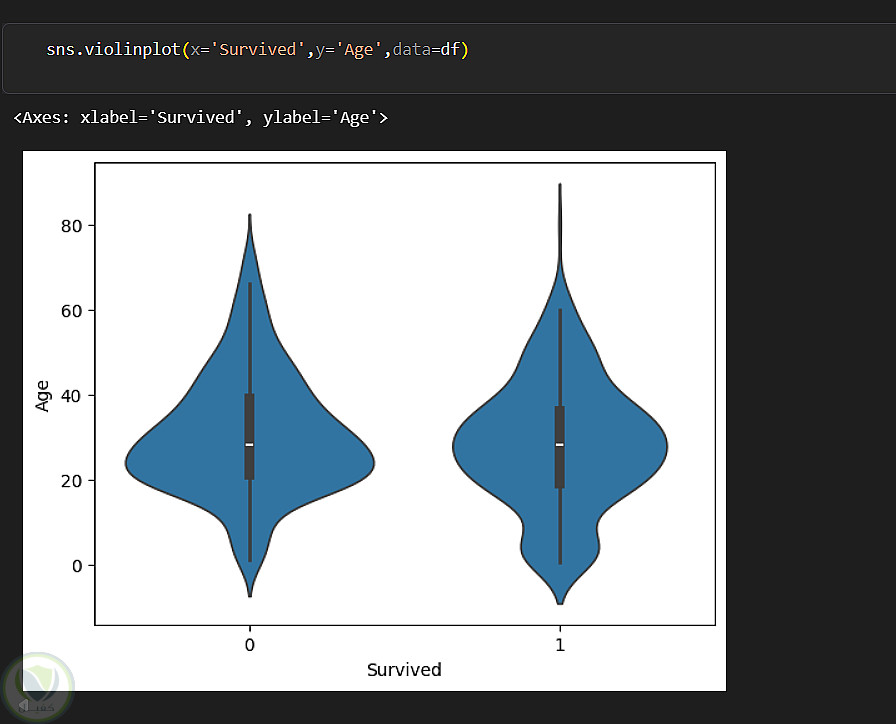The width and height of the screenshot is (896, 724).
Task: Click the watermark logo in the bottom-left corner
Action: (40, 685)
